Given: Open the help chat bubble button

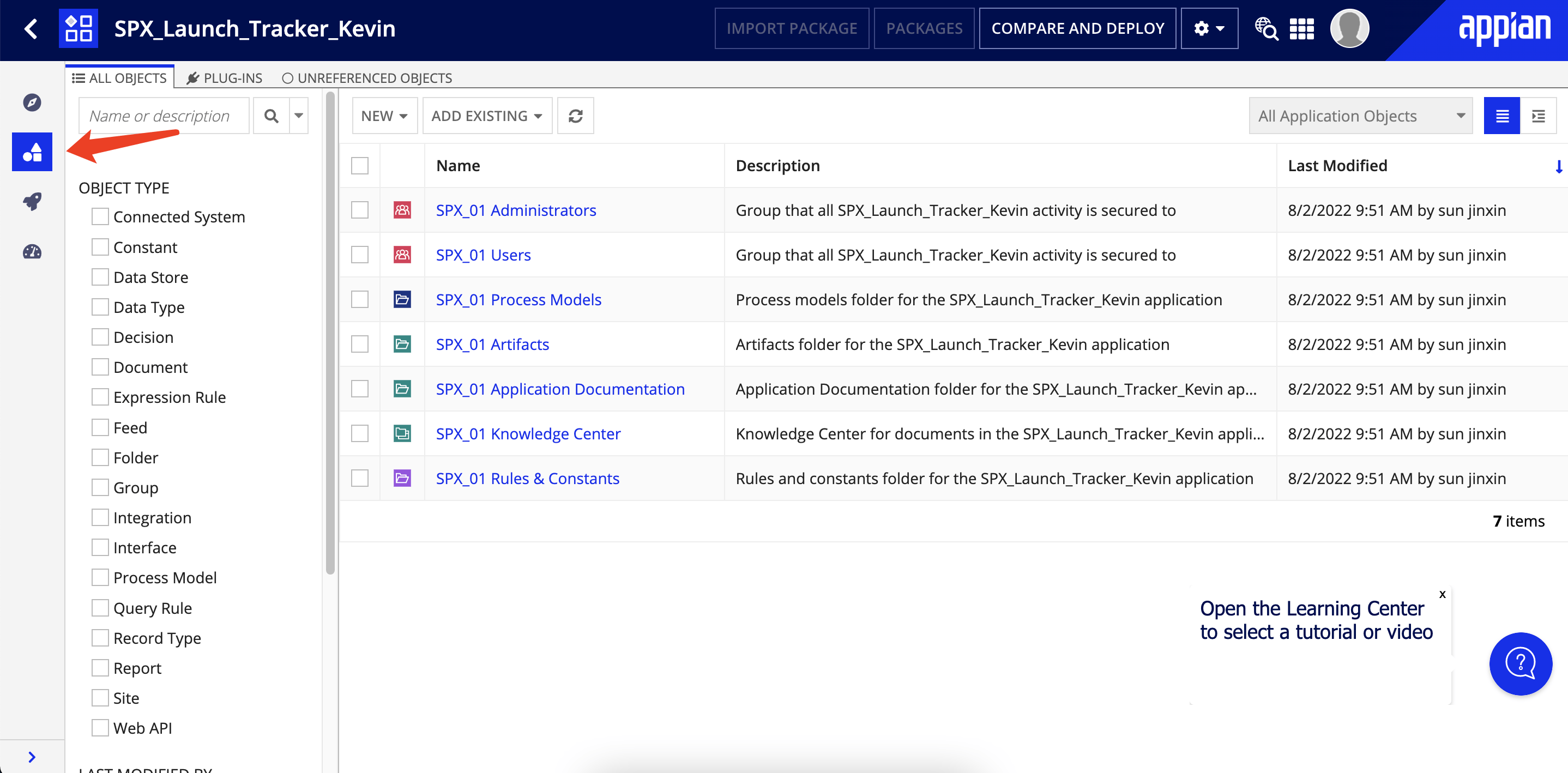Looking at the screenshot, I should pos(1521,663).
